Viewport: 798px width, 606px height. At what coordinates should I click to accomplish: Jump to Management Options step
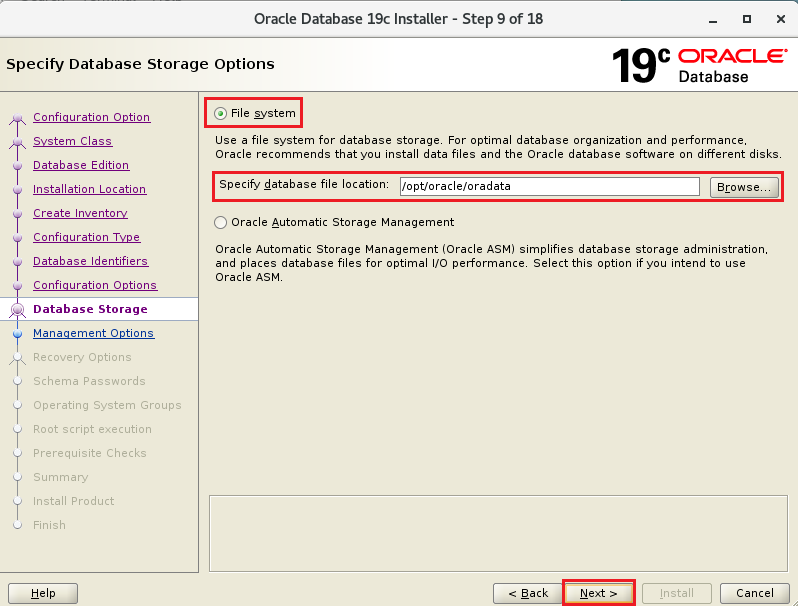(94, 333)
